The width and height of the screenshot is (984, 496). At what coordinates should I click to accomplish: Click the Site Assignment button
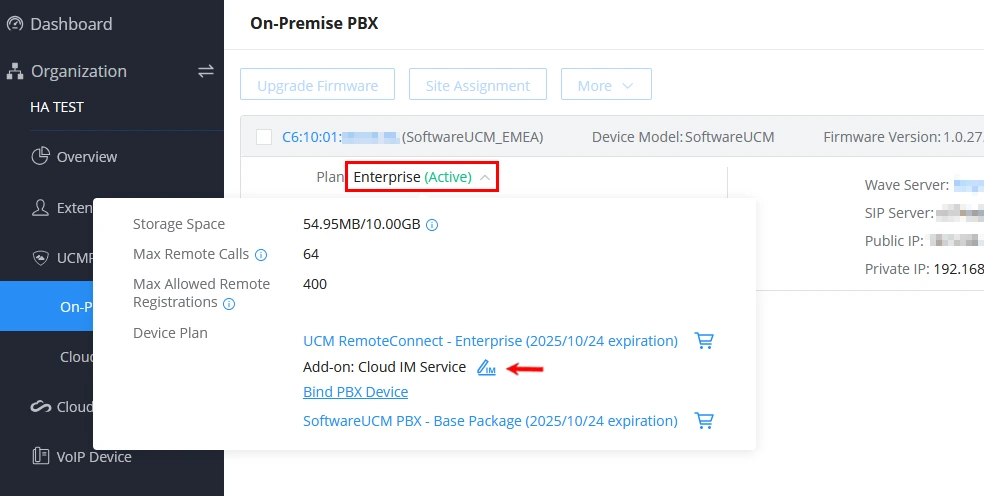click(478, 84)
